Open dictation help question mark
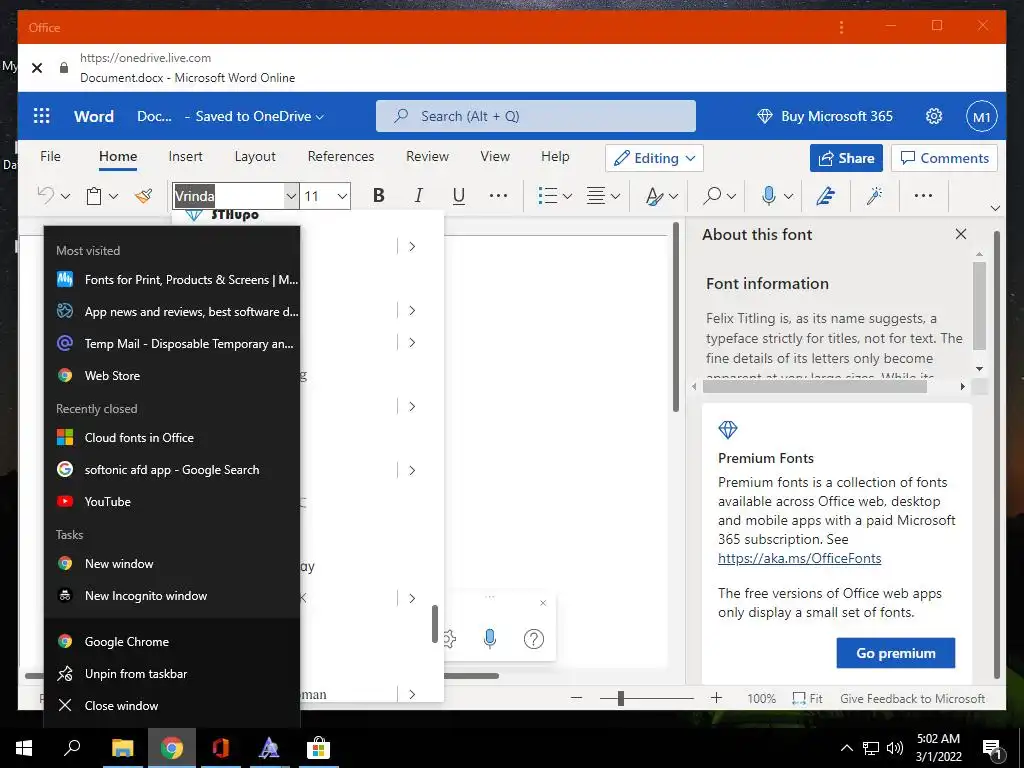This screenshot has width=1024, height=768. click(x=534, y=638)
